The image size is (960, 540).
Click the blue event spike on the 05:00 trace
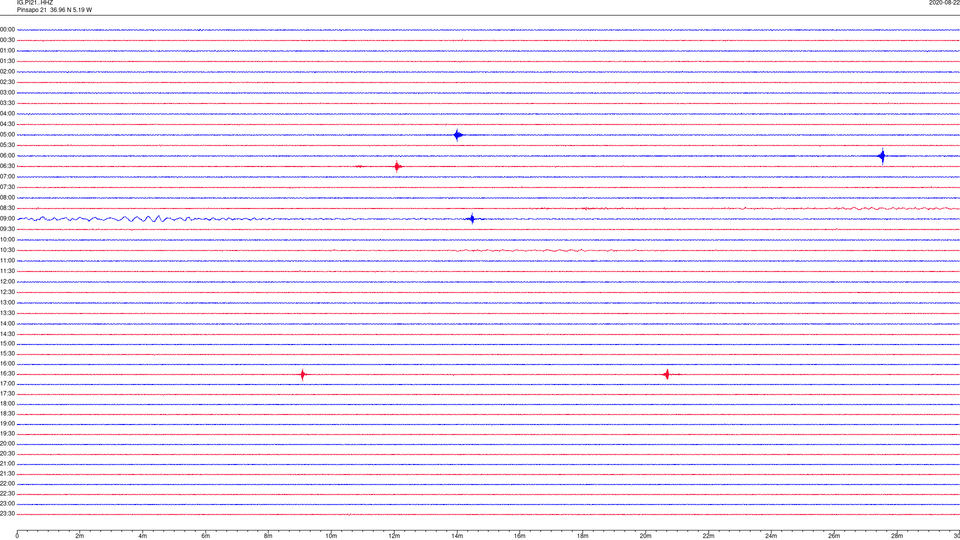(x=457, y=135)
